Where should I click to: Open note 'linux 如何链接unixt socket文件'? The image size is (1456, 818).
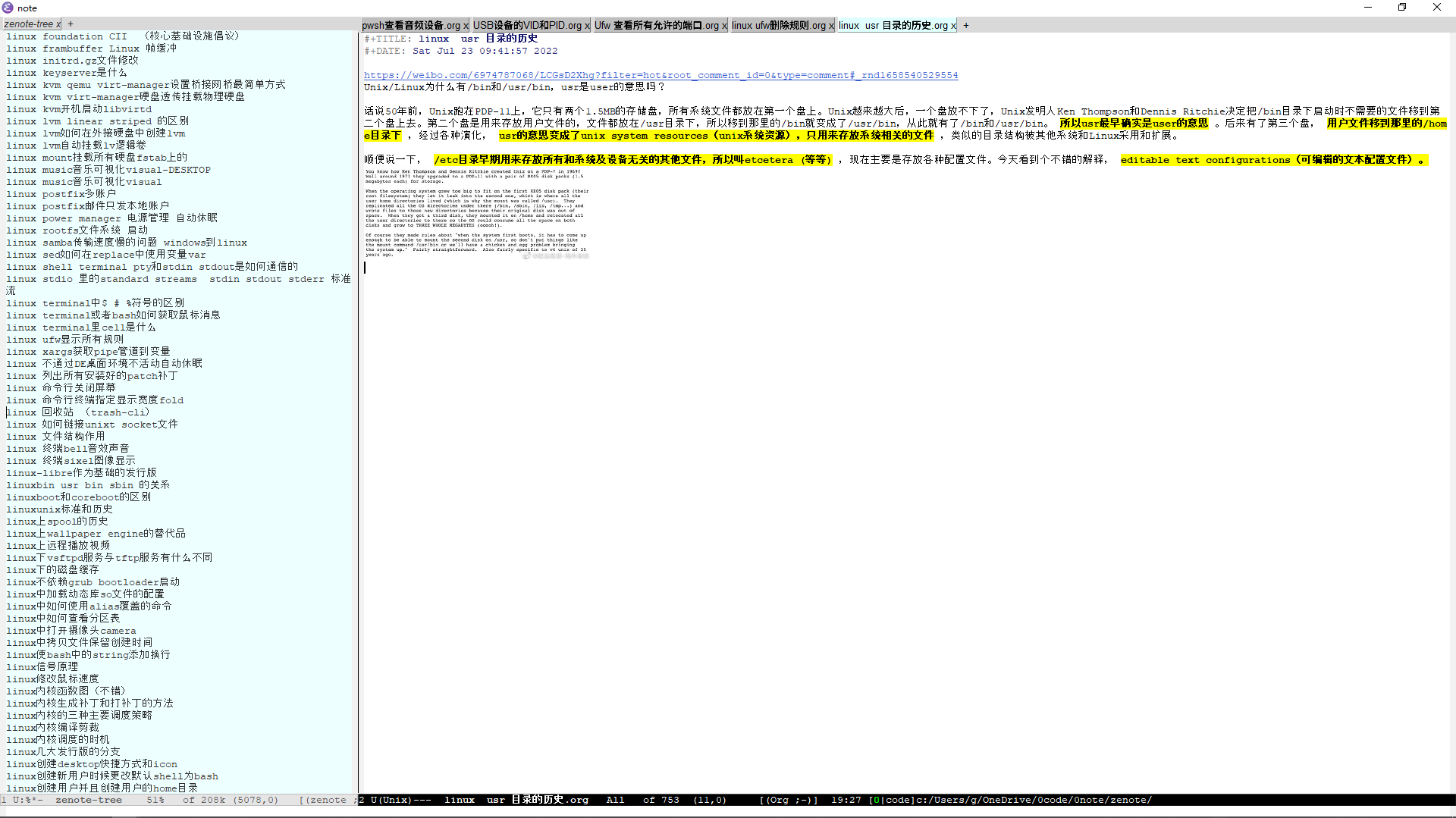coord(92,425)
